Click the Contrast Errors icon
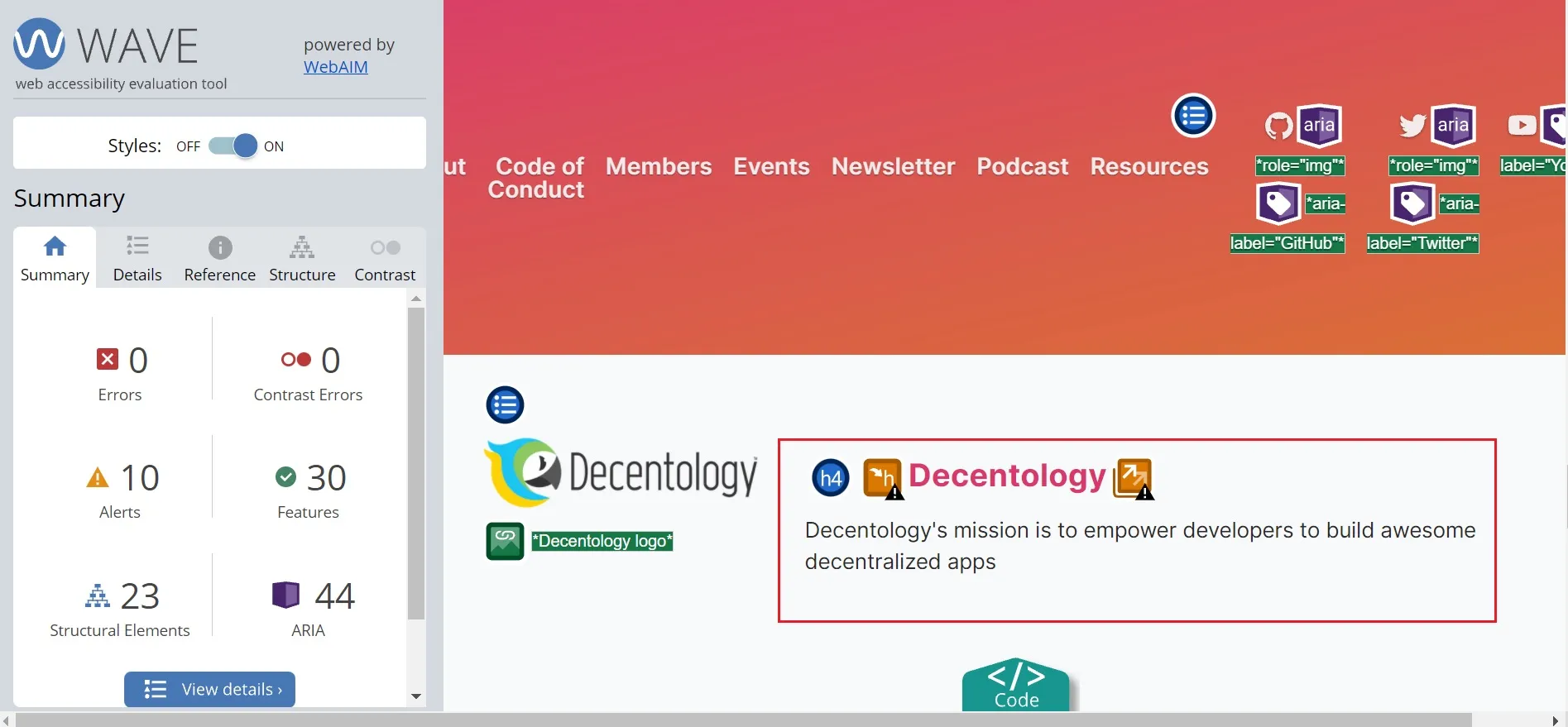Image resolution: width=1568 pixels, height=727 pixels. pyautogui.click(x=296, y=359)
